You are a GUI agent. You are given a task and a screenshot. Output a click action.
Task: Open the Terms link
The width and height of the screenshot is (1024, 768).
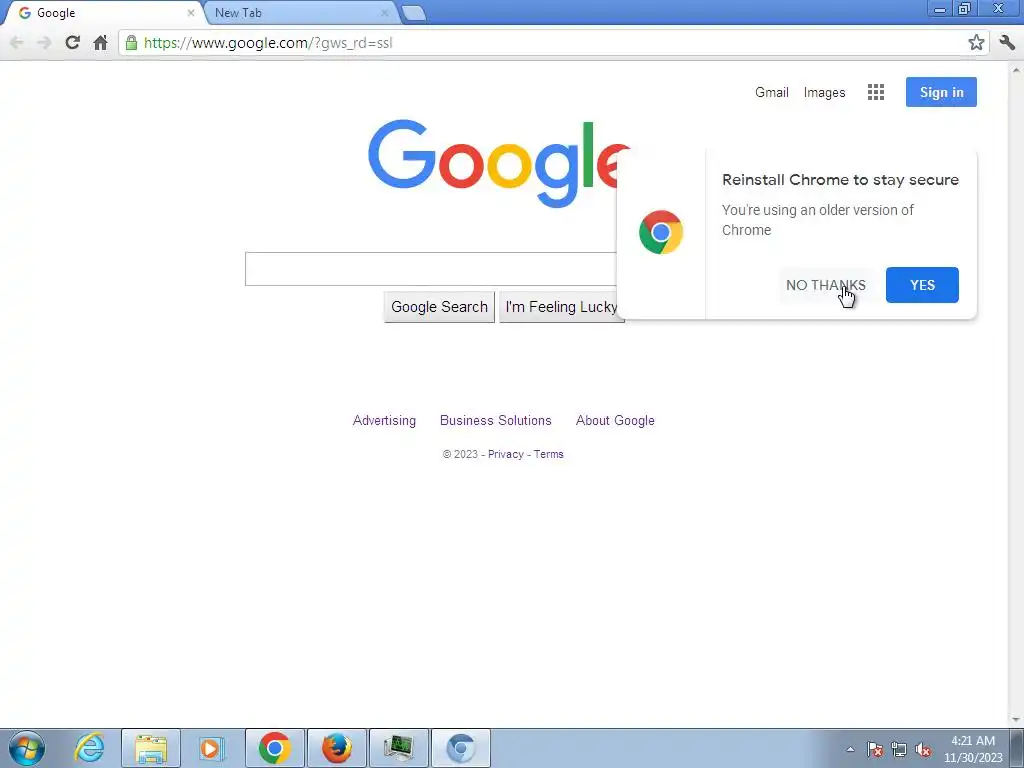[x=549, y=455]
